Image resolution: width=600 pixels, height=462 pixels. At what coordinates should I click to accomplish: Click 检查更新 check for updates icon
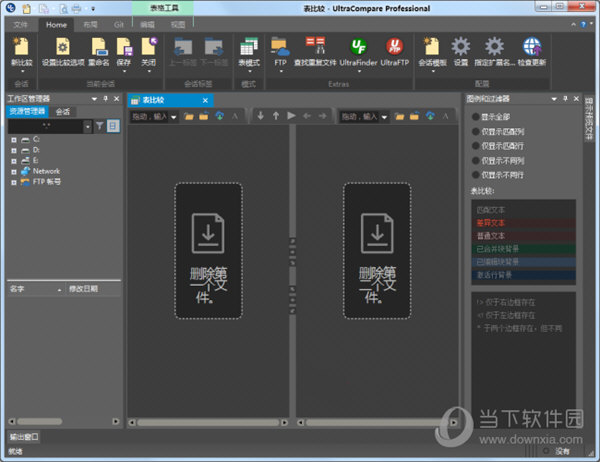point(532,46)
